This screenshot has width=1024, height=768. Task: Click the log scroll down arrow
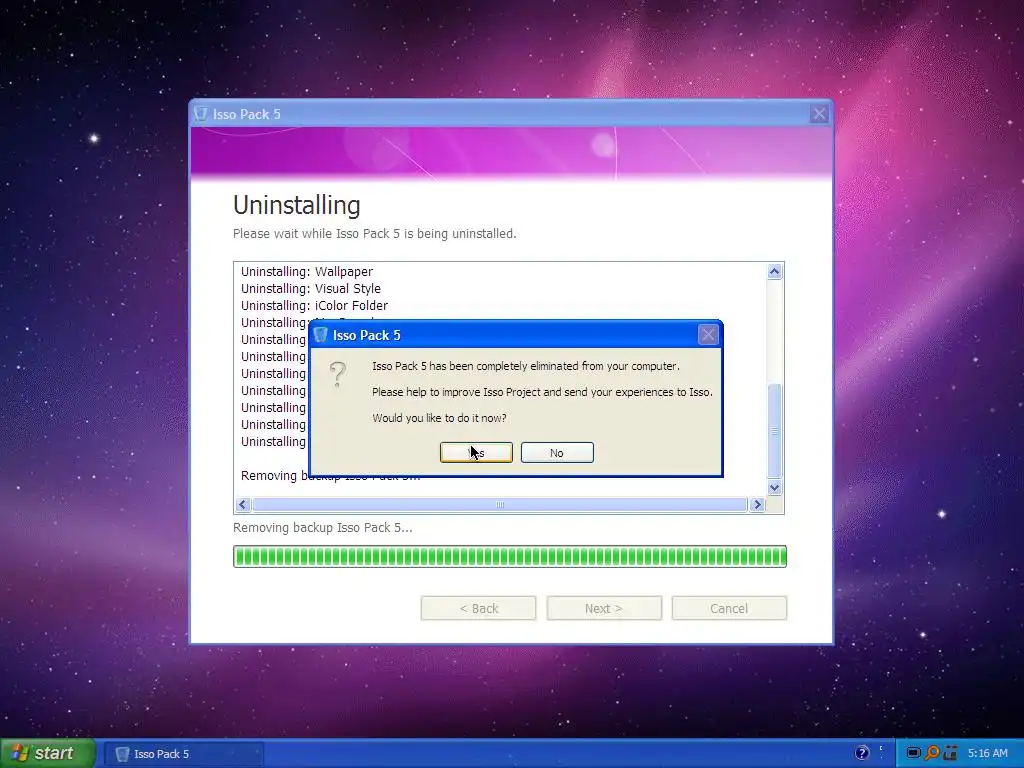[x=775, y=487]
